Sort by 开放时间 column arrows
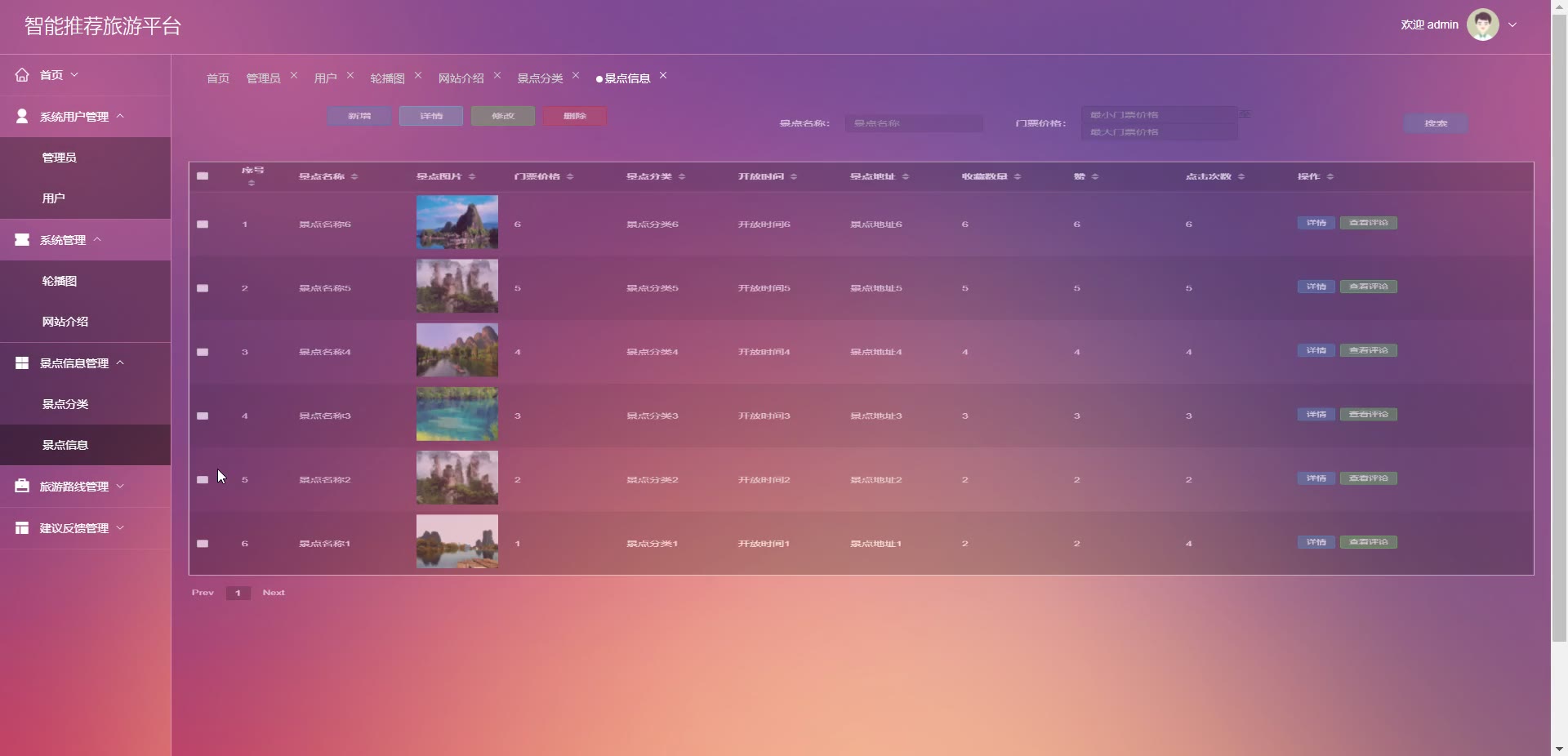 click(794, 177)
